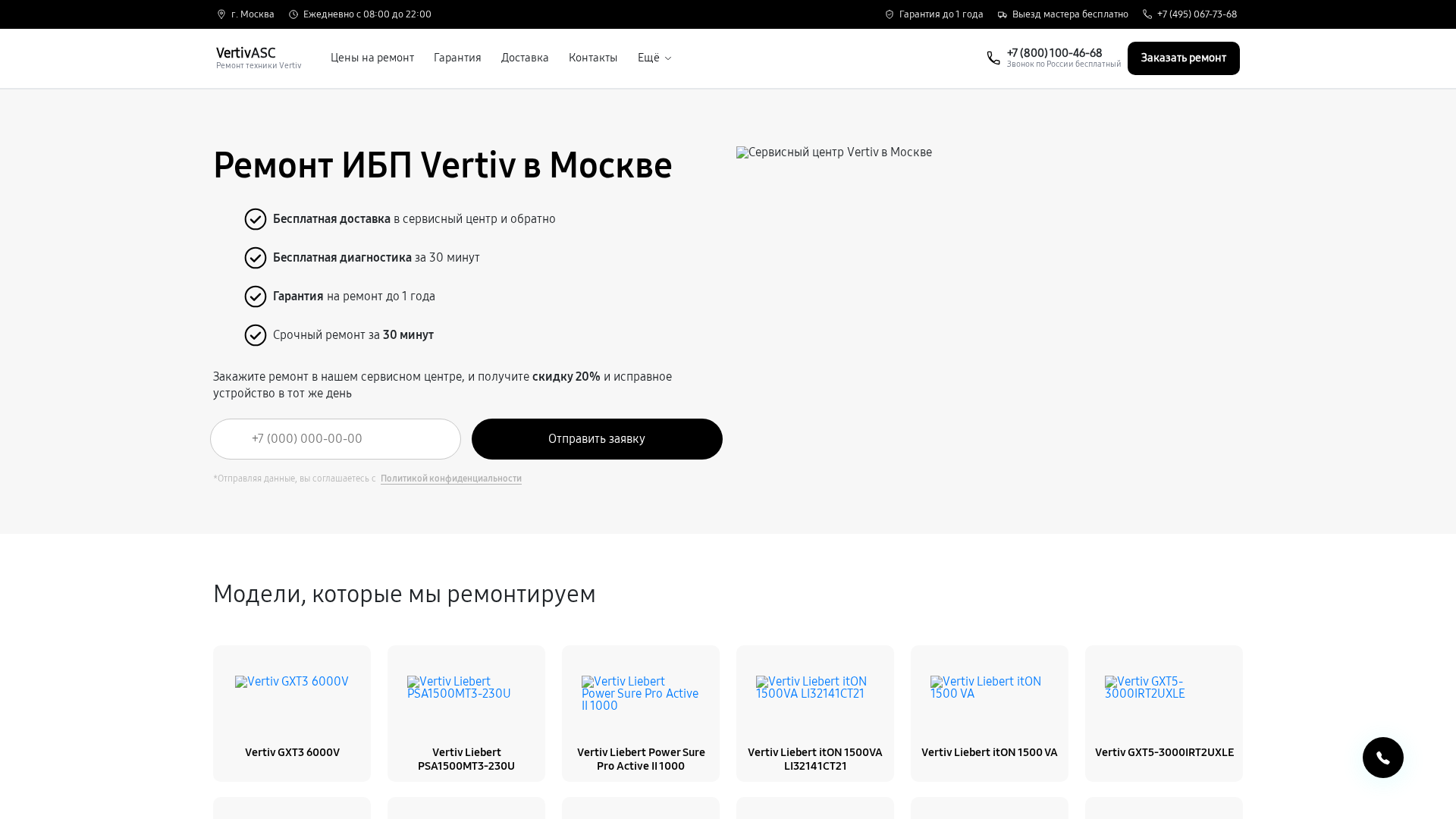Click Ежедневно с 08:00 до 22:00 text
This screenshot has width=1456, height=819.
(367, 14)
